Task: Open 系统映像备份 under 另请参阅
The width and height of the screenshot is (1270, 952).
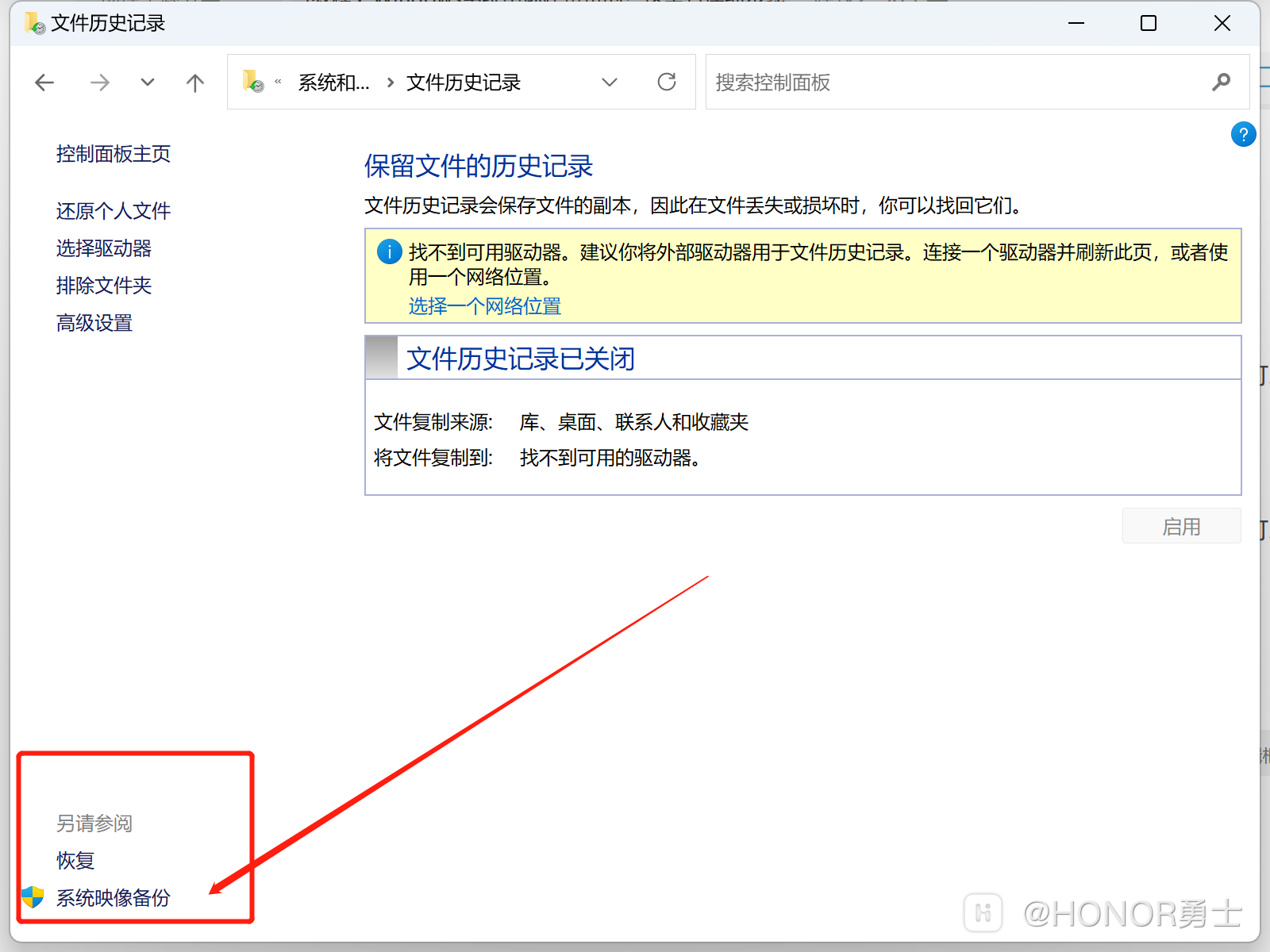Action: click(x=114, y=897)
